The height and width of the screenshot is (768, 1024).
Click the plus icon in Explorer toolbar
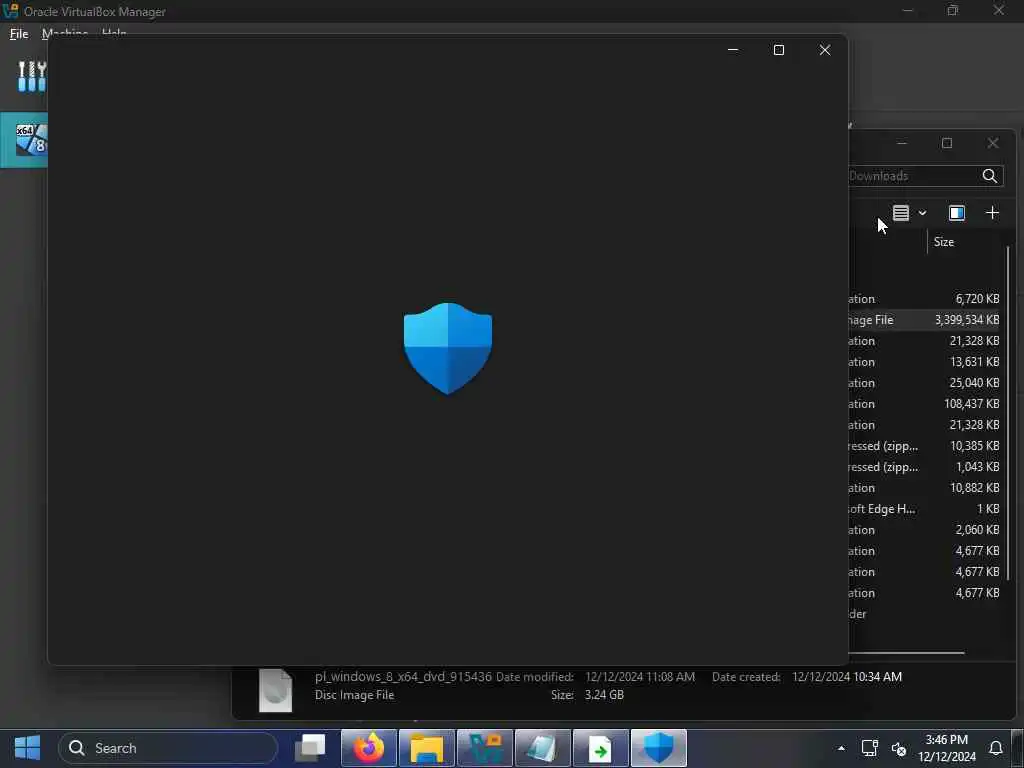point(992,213)
